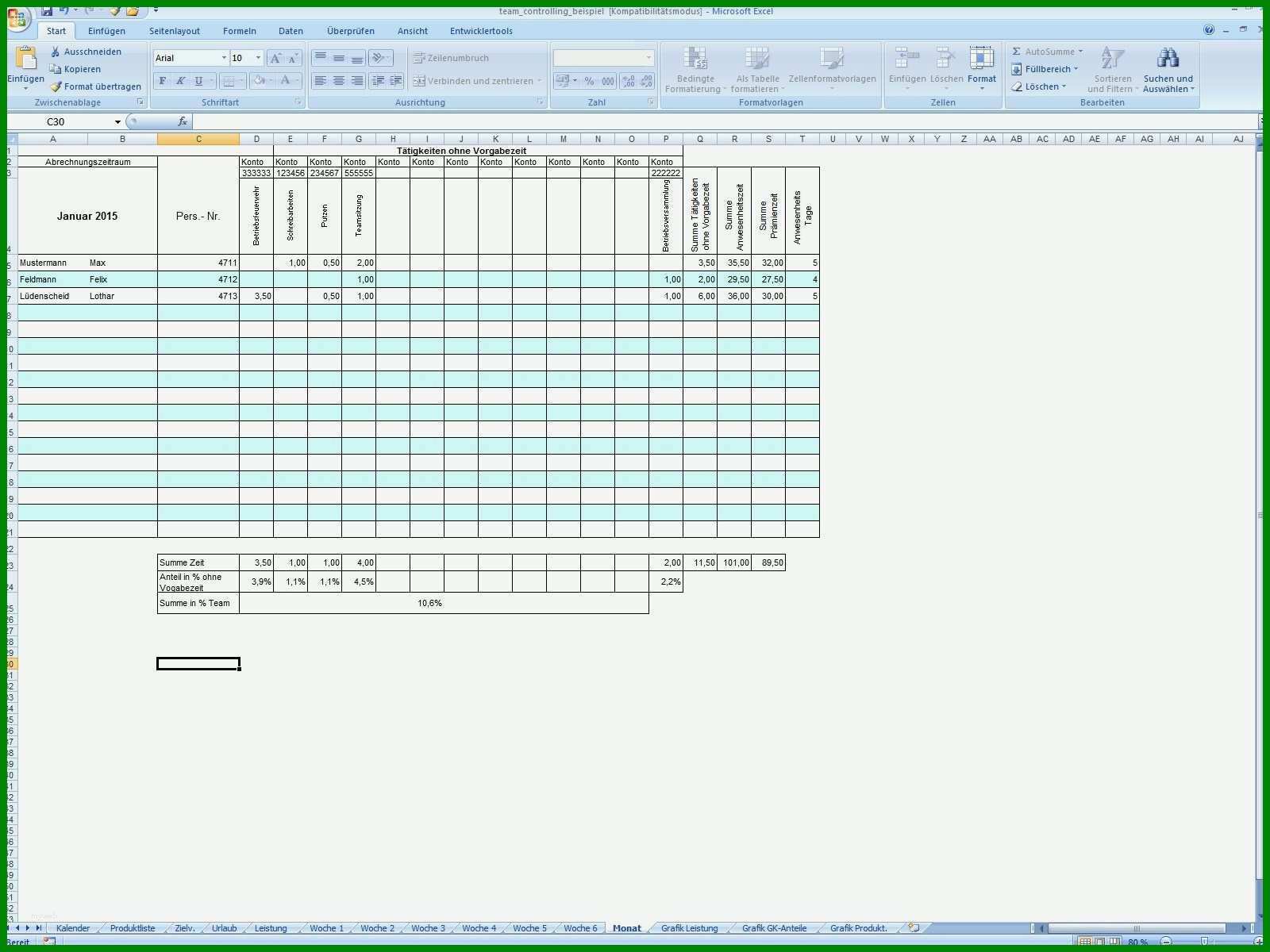Open Zellenformatvorlagen gallery
The height and width of the screenshot is (952, 1270).
[x=832, y=69]
